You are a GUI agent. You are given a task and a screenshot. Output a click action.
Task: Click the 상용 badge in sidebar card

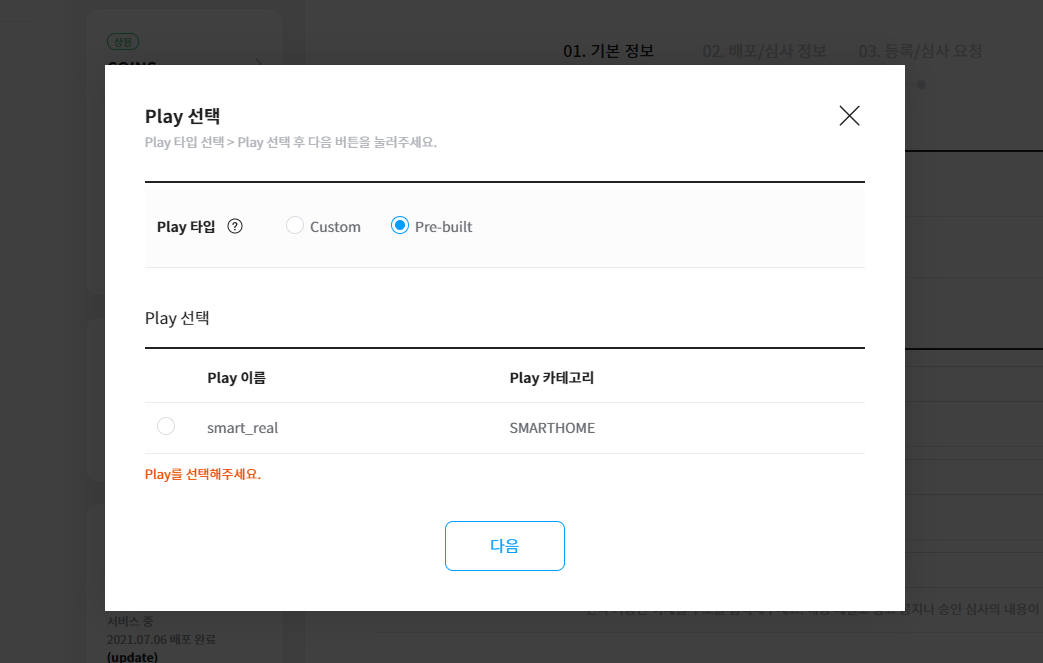[x=122, y=42]
